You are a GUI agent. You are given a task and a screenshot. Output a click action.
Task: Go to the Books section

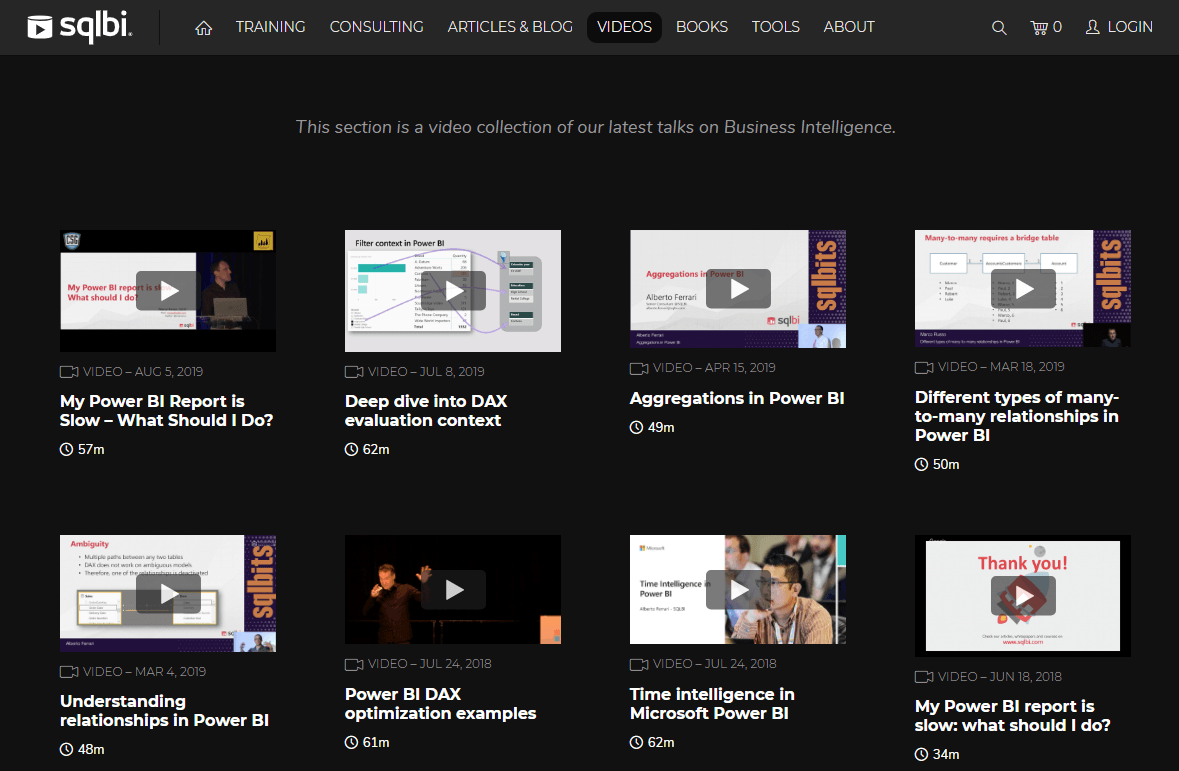[x=701, y=27]
